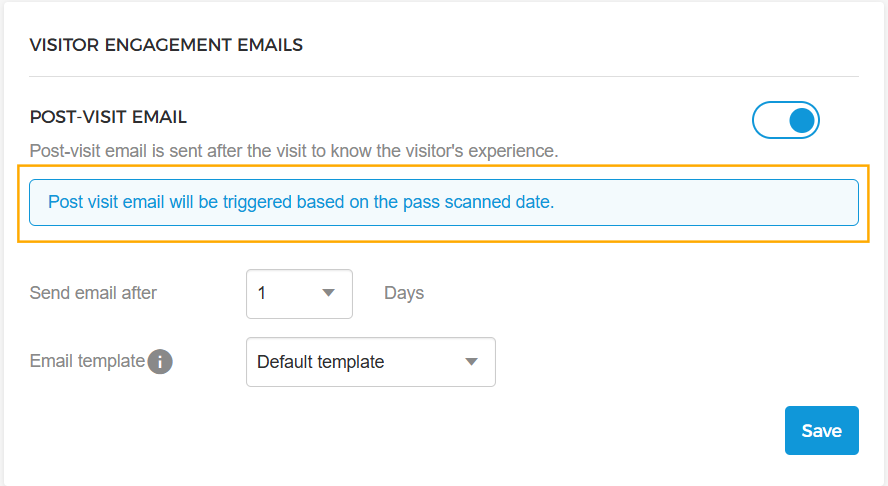Click the Email template label
The width and height of the screenshot is (888, 486).
tap(87, 361)
